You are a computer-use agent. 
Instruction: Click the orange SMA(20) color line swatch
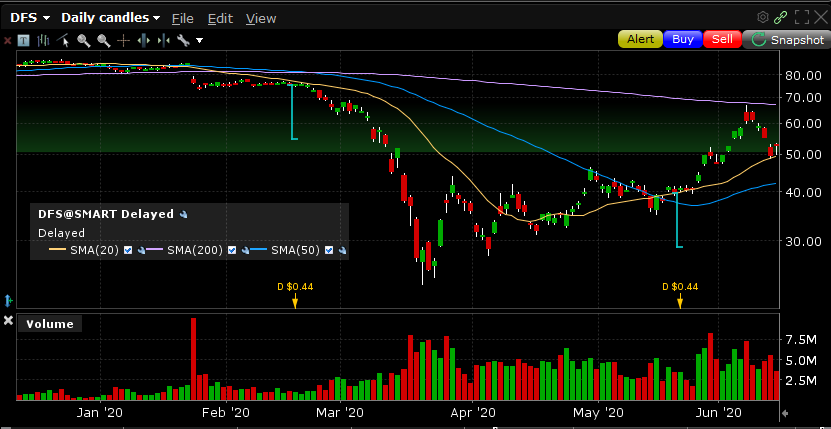coord(57,250)
